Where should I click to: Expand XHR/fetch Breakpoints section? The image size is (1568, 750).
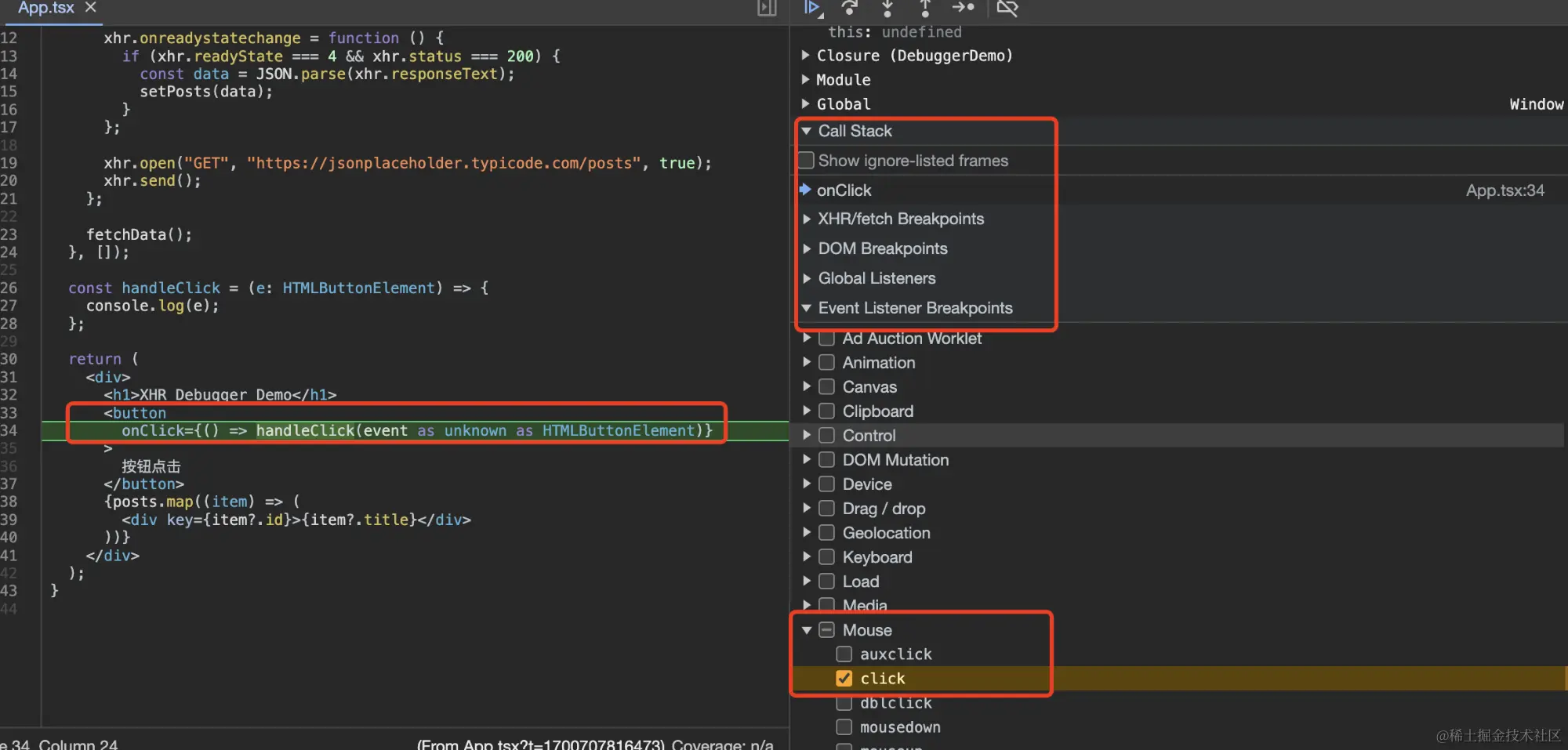806,219
